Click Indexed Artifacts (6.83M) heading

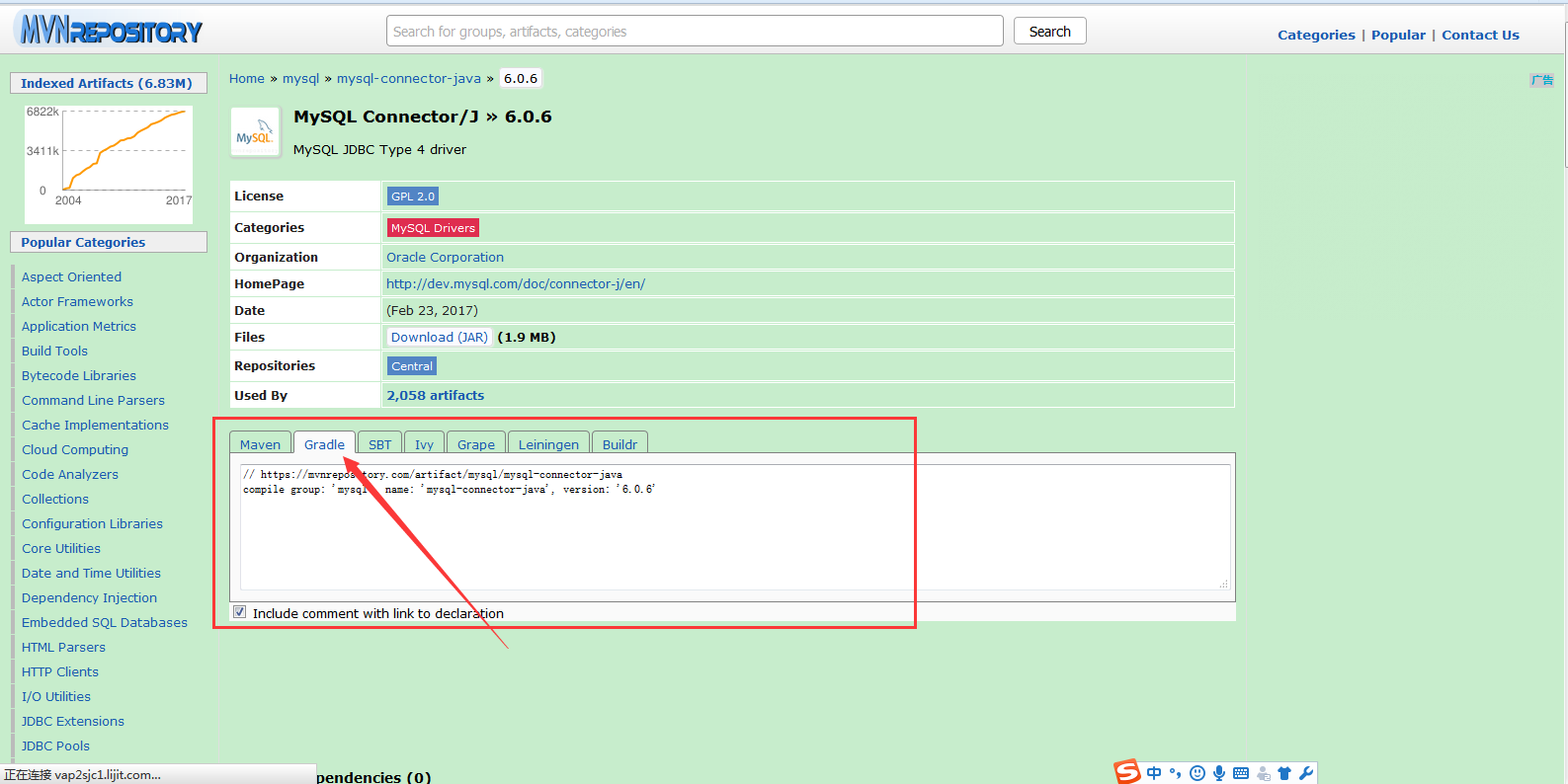[x=107, y=83]
